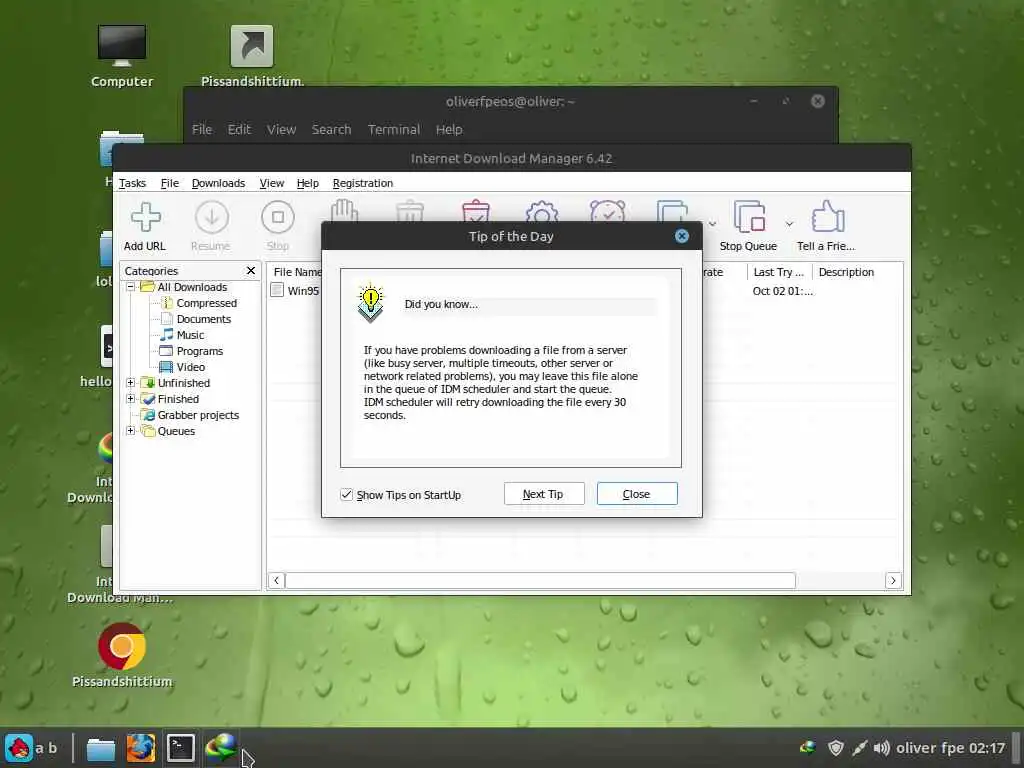The image size is (1024, 768).
Task: Click the clock showing 02:17
Action: pos(986,748)
